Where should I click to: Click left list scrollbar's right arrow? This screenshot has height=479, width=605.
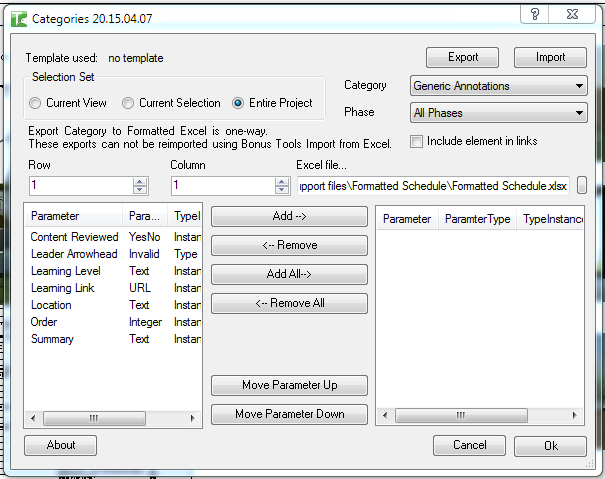pos(193,418)
